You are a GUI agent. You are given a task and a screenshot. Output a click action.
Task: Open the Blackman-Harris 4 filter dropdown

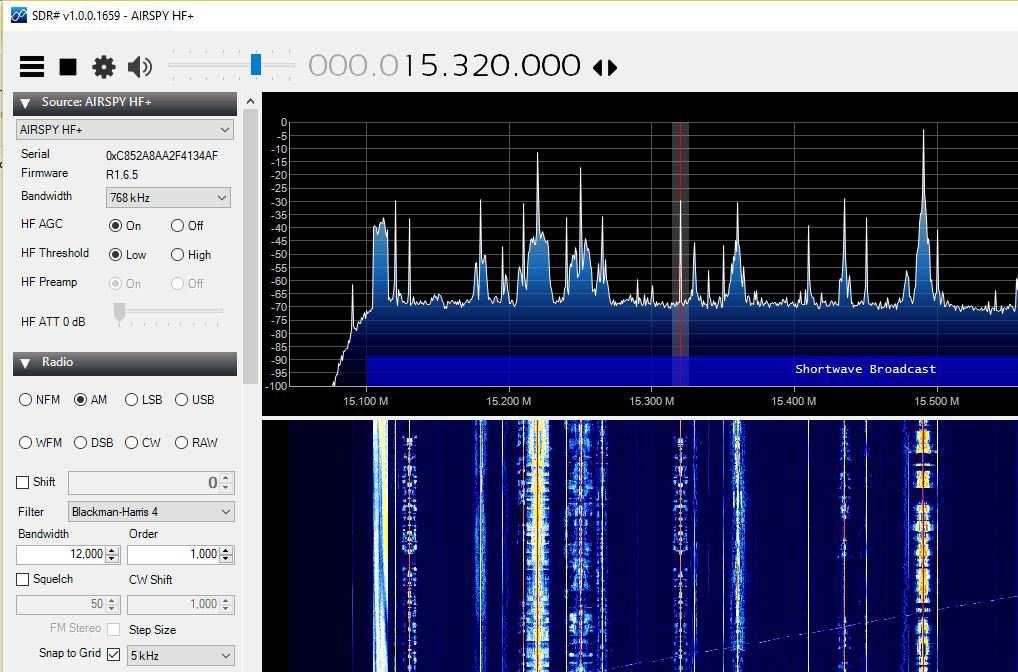[x=151, y=512]
